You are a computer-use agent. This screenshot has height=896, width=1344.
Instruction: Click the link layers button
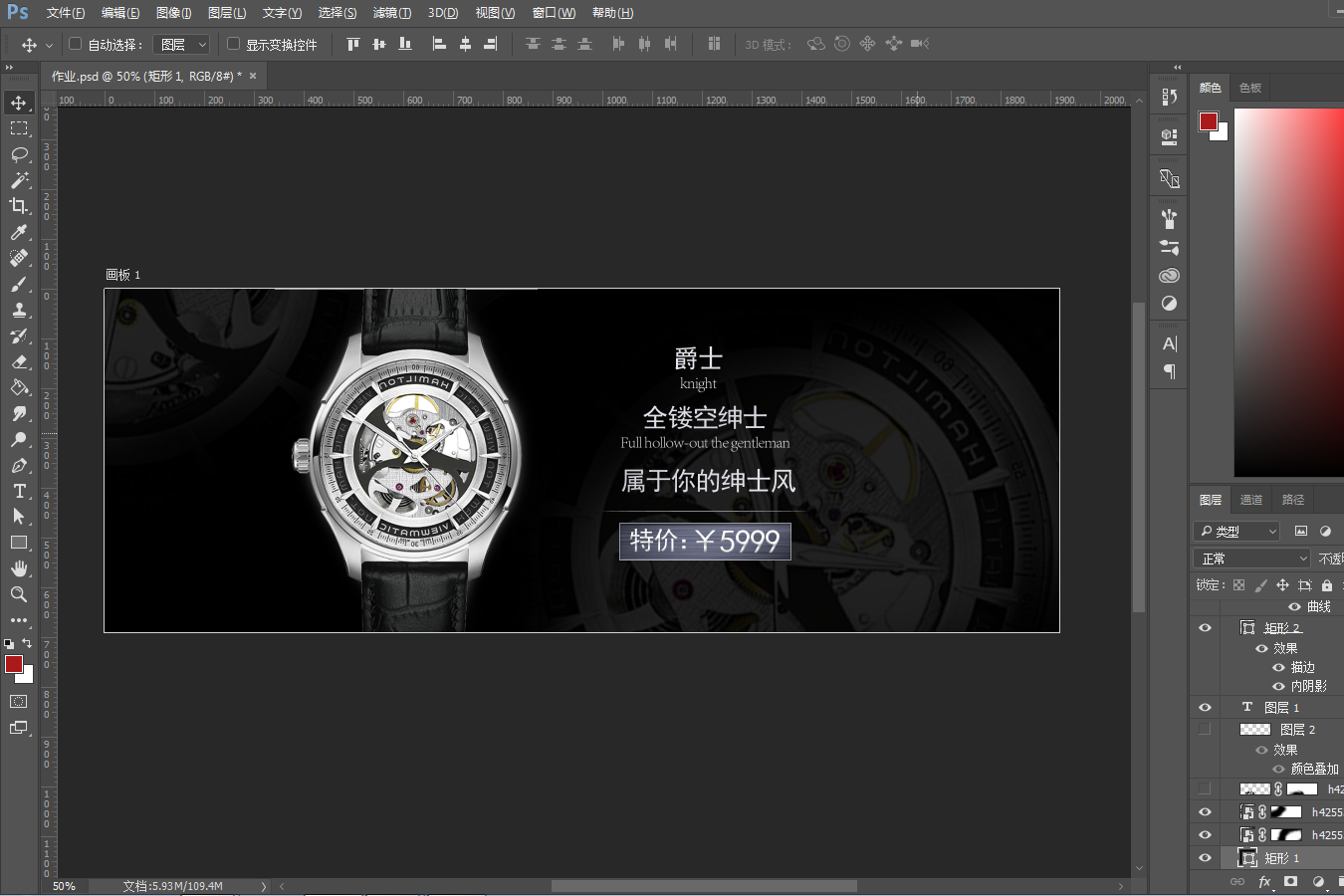click(1237, 882)
